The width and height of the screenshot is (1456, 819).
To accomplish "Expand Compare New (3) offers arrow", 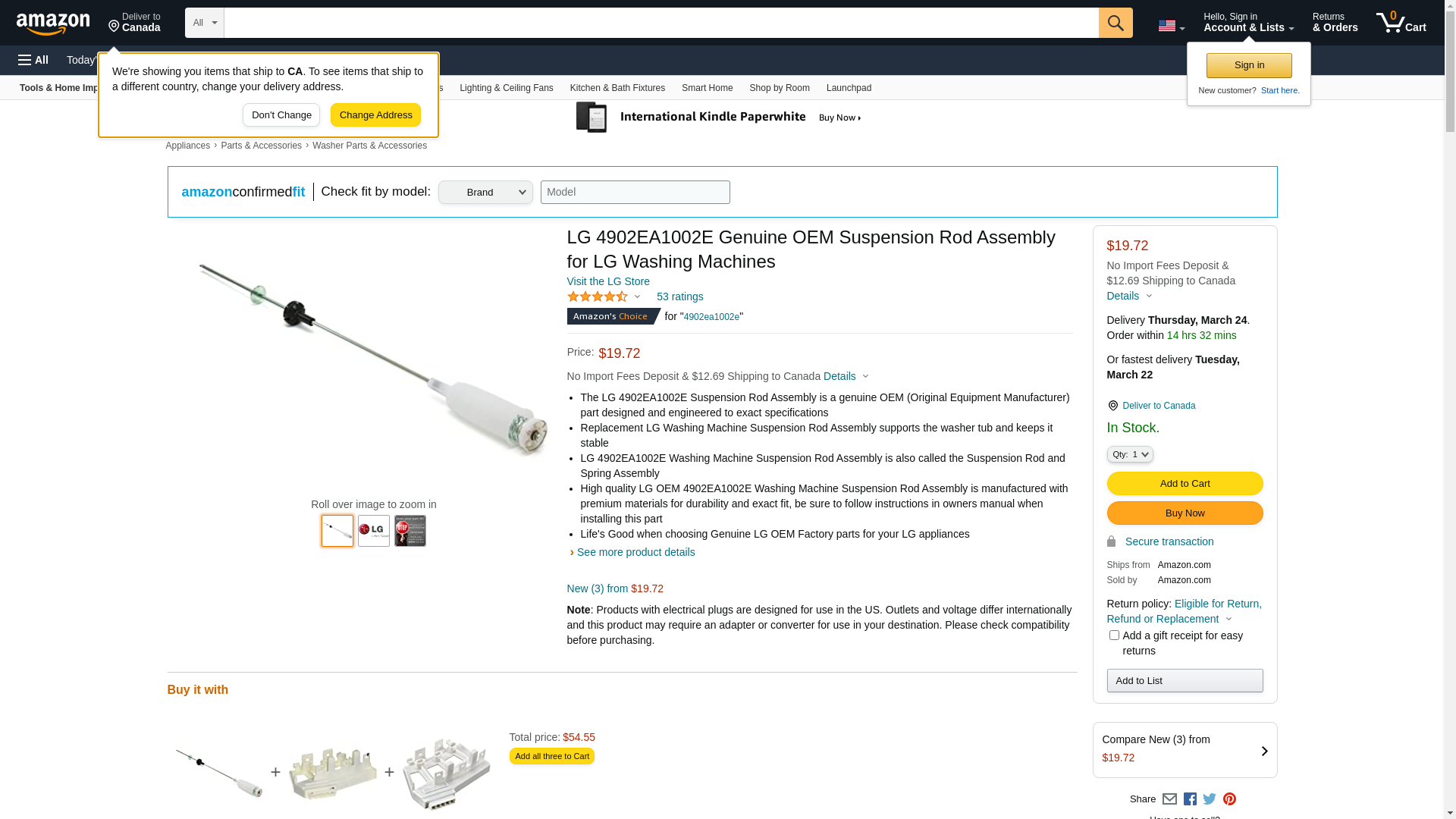I will tap(1264, 751).
